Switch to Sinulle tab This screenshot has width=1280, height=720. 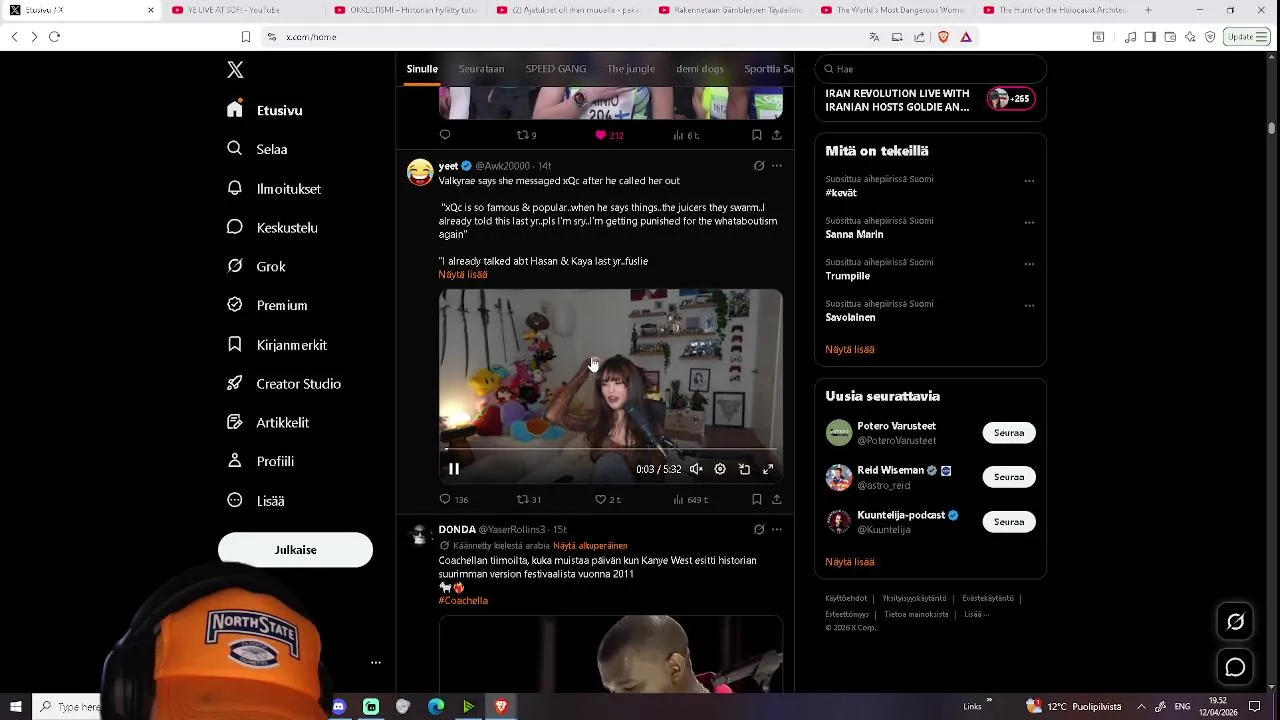(422, 69)
